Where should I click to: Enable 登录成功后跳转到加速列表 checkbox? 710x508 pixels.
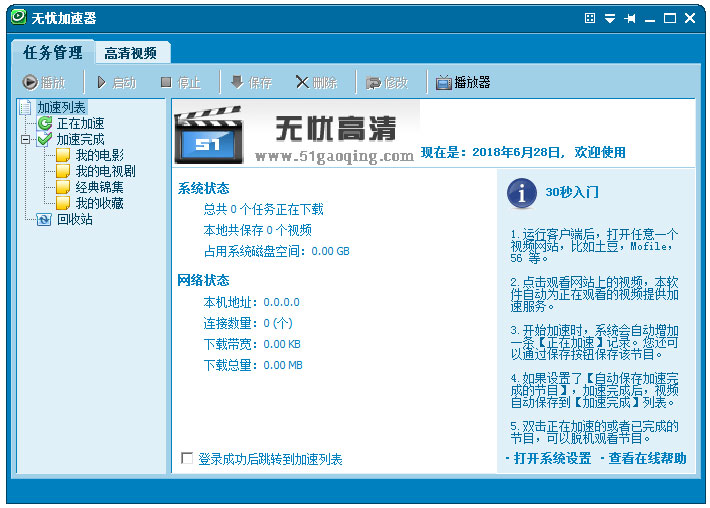(187, 458)
